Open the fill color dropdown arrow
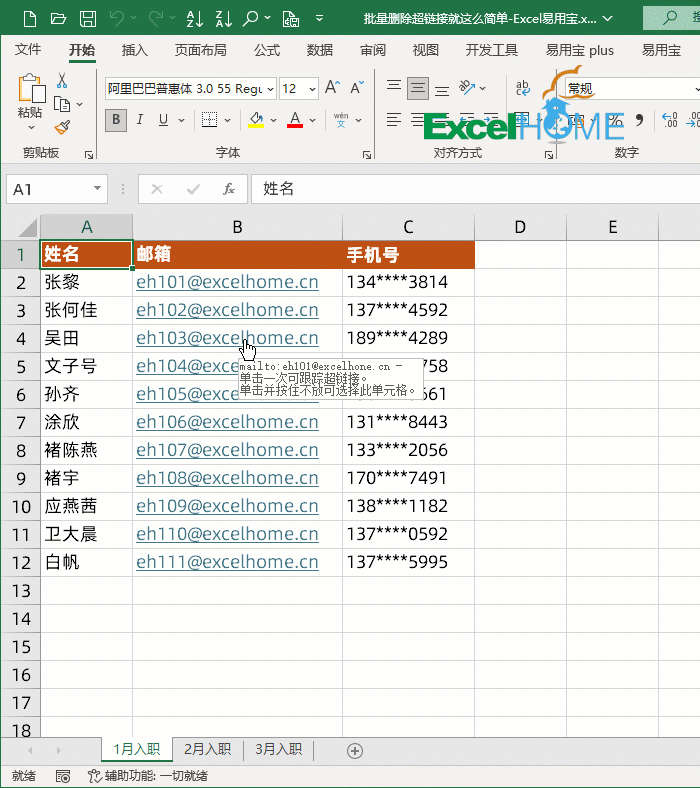 click(273, 120)
